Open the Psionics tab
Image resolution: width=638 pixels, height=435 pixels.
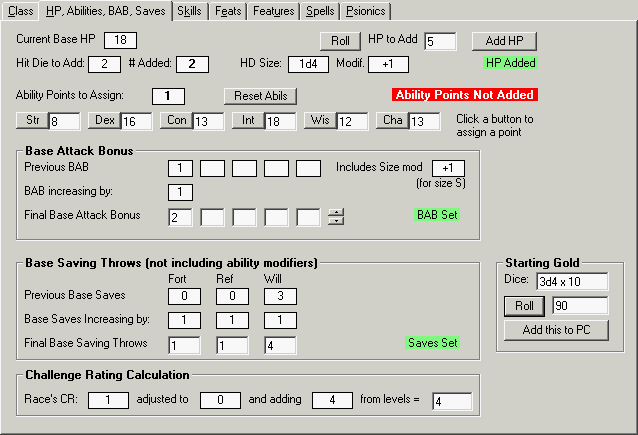coord(366,12)
